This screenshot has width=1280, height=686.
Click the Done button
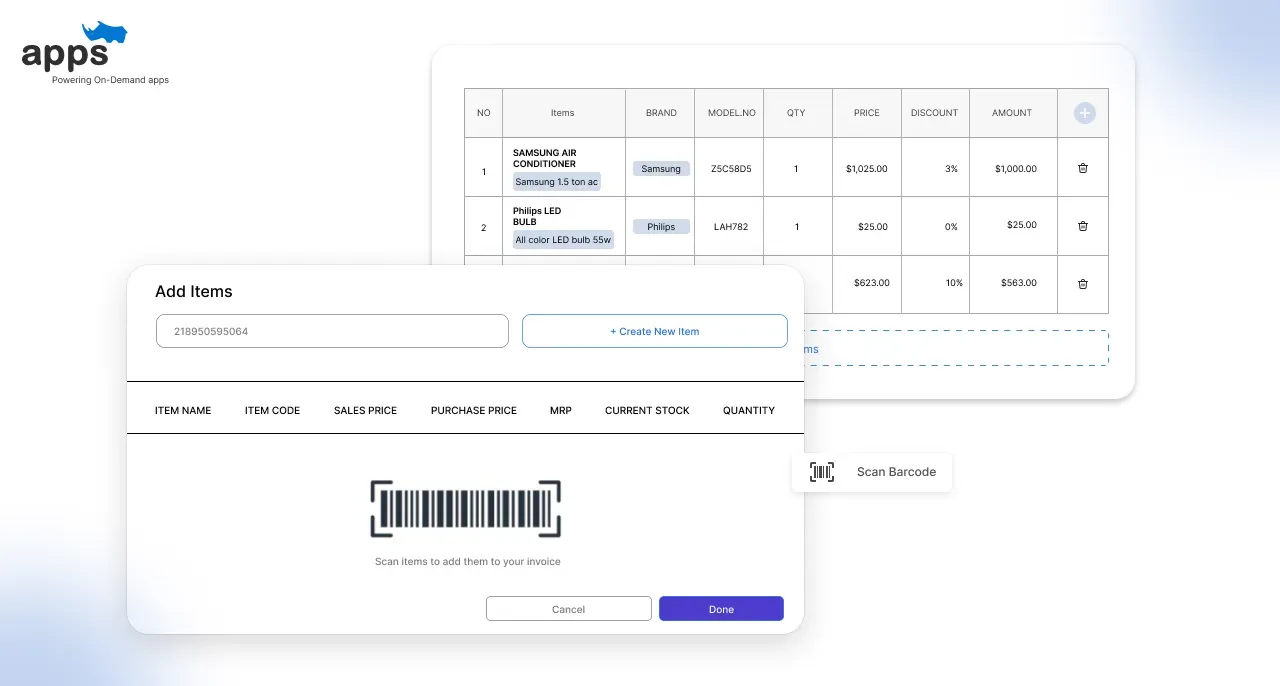click(x=721, y=609)
